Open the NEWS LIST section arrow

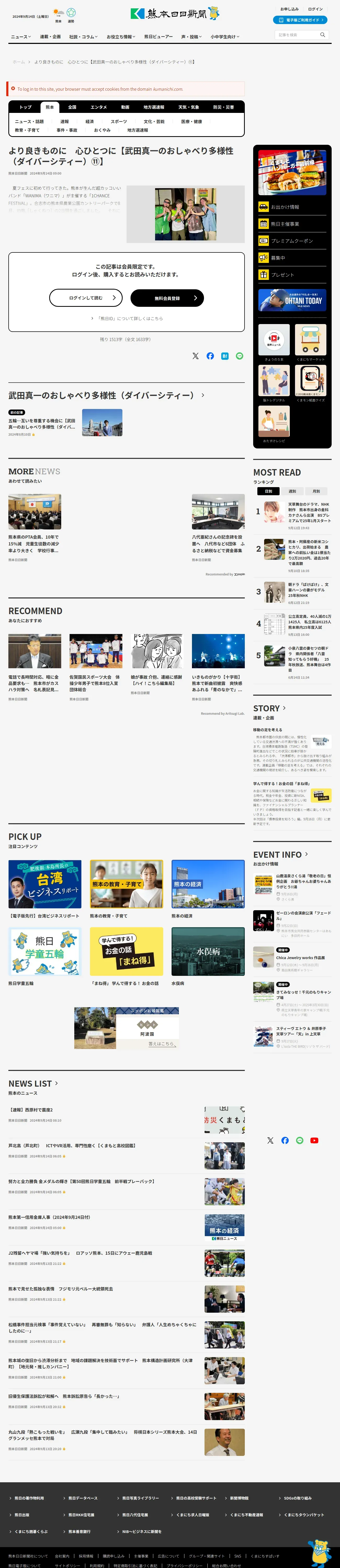(x=57, y=1083)
